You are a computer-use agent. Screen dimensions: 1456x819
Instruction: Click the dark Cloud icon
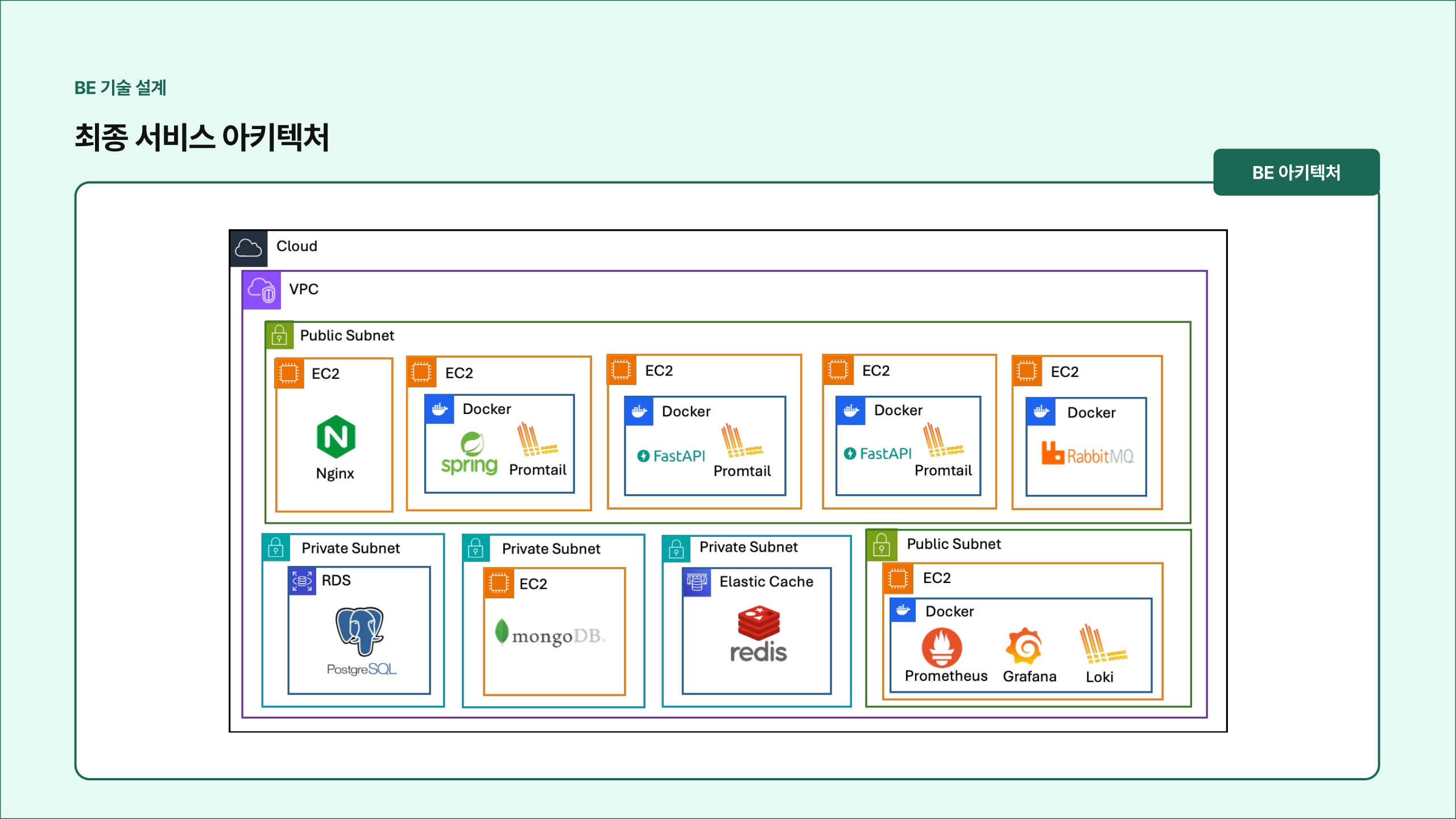click(249, 249)
